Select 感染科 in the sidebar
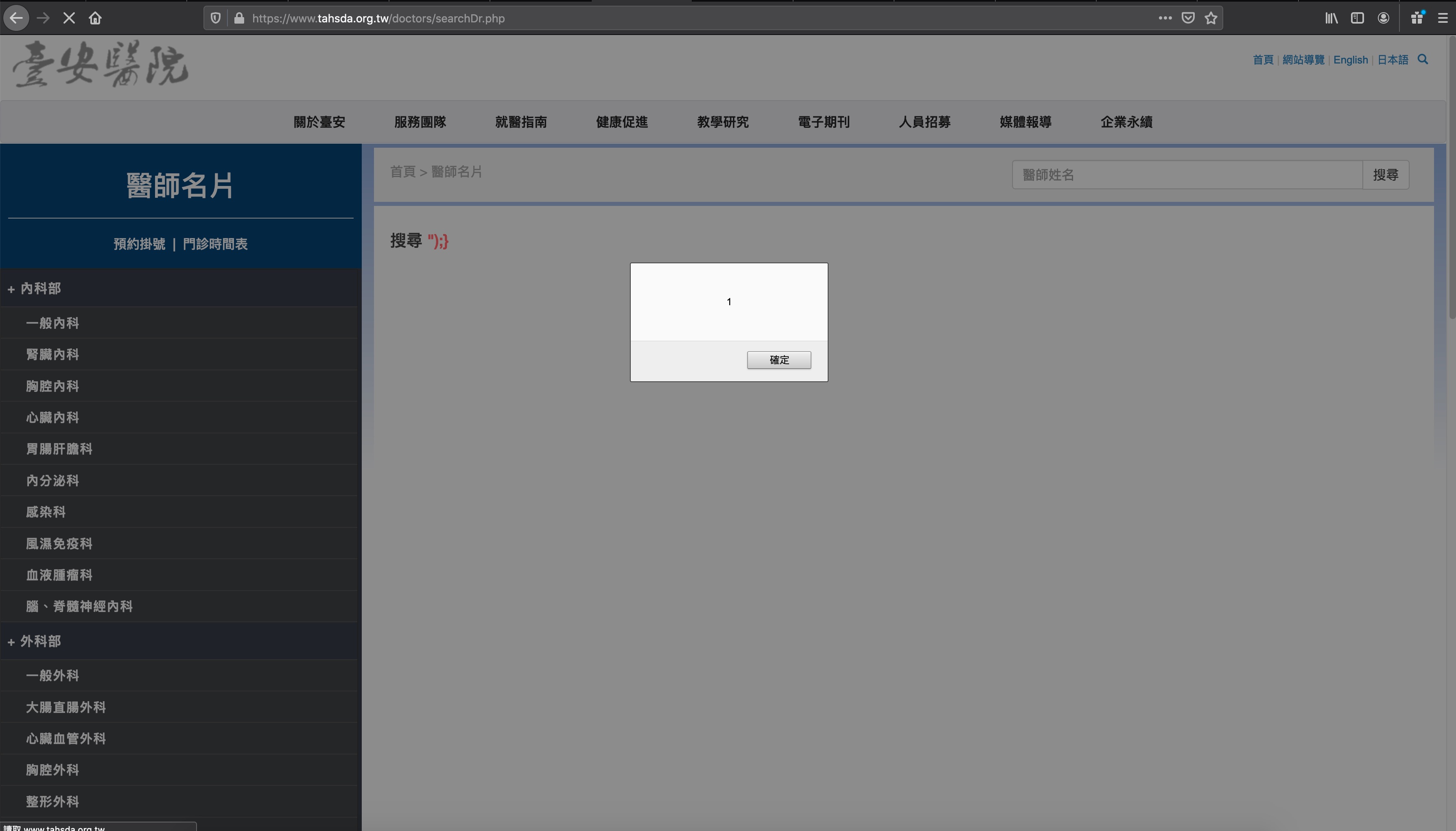1456x831 pixels. [46, 512]
